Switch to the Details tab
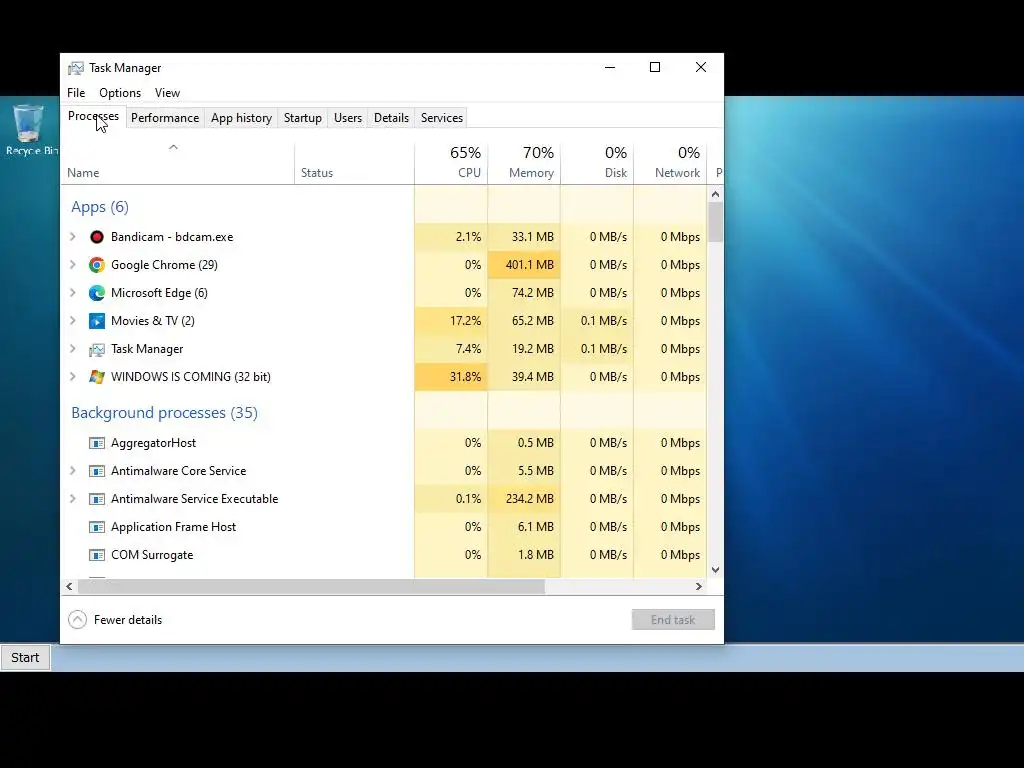This screenshot has height=768, width=1024. click(x=391, y=118)
